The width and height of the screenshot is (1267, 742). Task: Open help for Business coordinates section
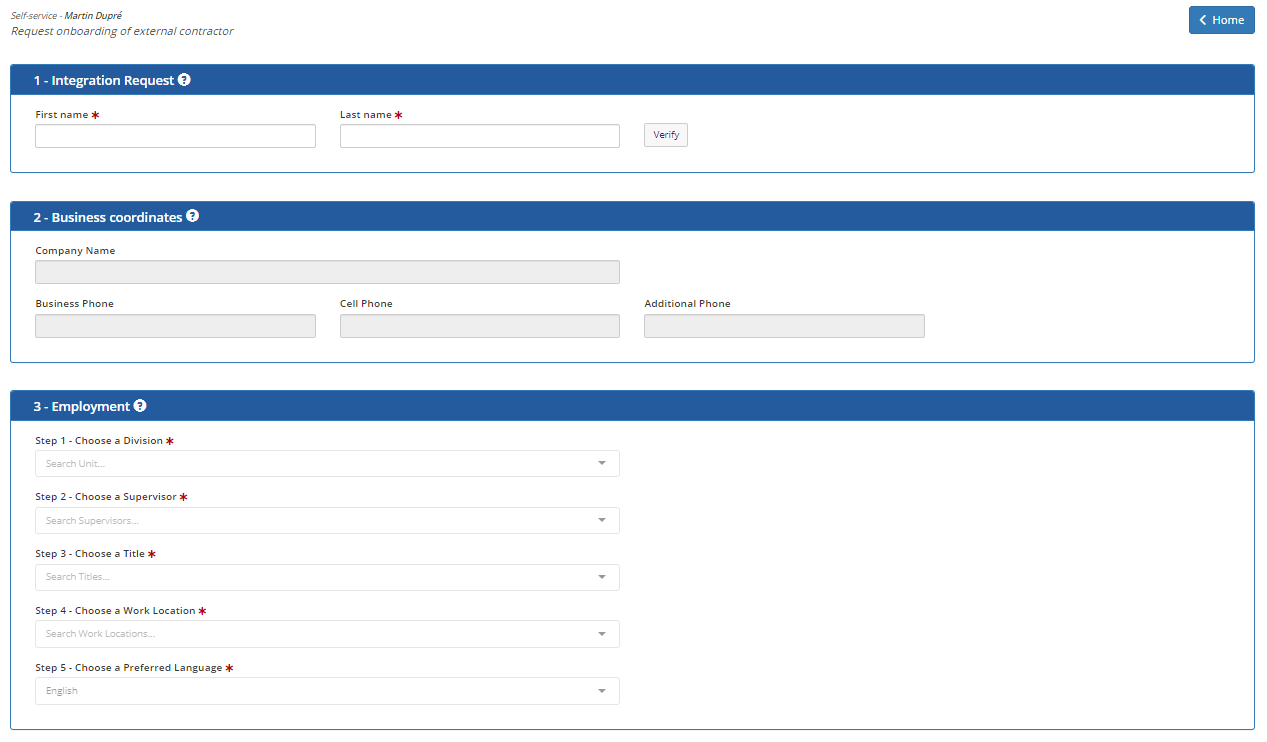(192, 216)
